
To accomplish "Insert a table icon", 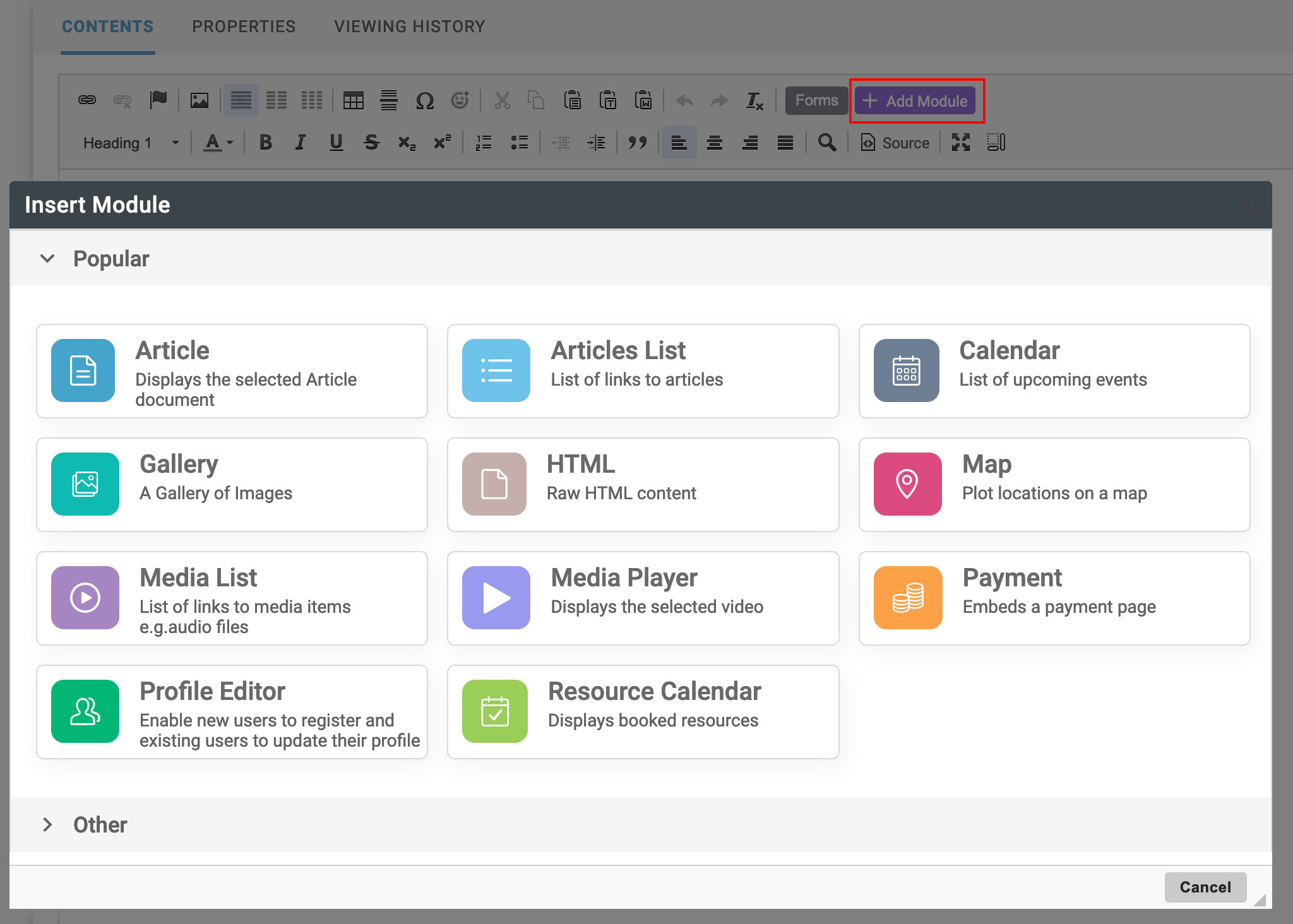I will (353, 100).
